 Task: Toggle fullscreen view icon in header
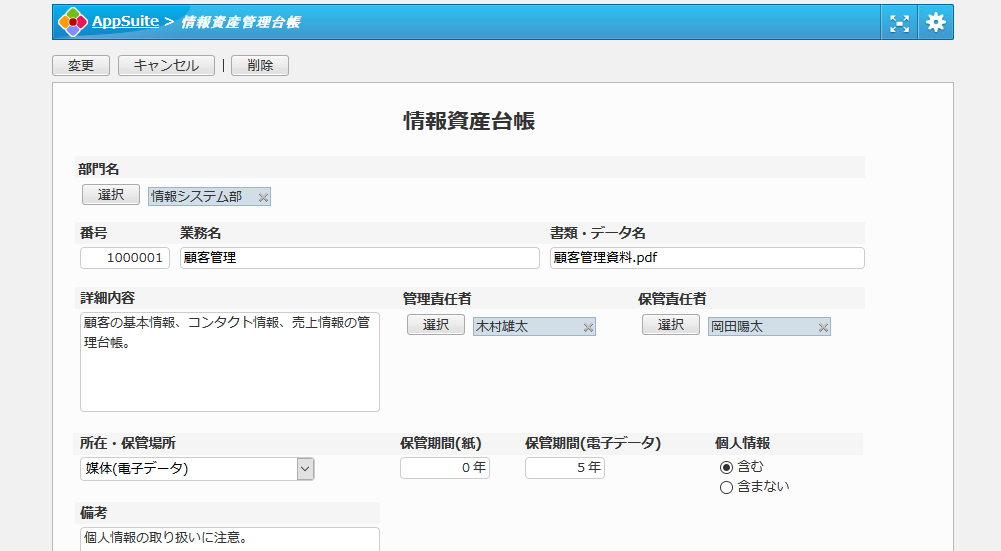tap(900, 22)
